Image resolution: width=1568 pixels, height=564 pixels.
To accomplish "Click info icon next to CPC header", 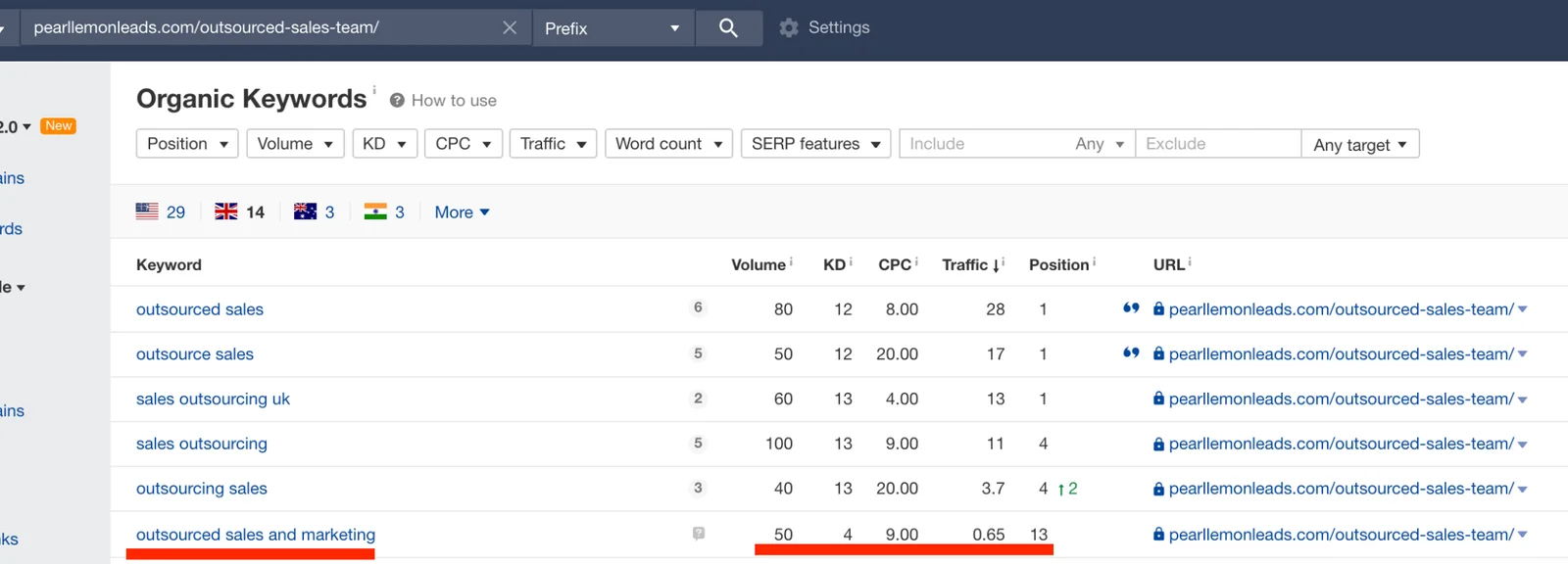I will tap(916, 261).
